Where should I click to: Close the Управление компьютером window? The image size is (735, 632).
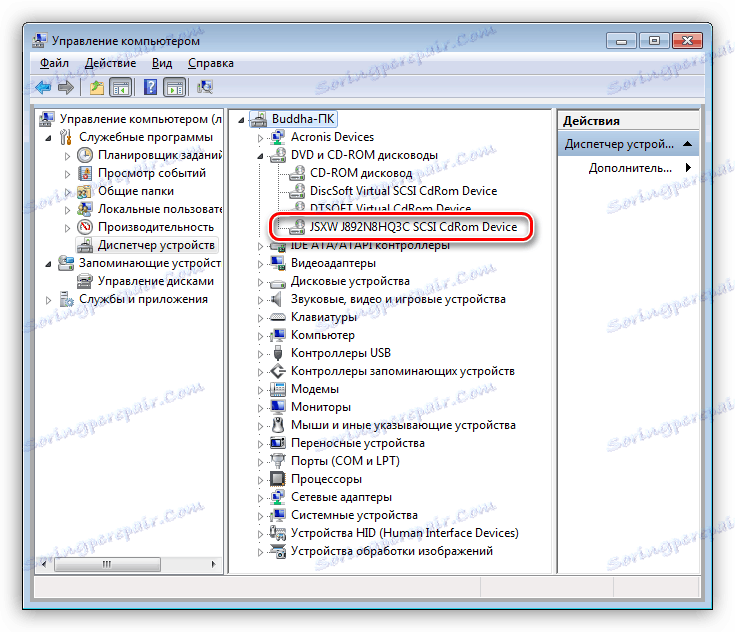click(687, 41)
